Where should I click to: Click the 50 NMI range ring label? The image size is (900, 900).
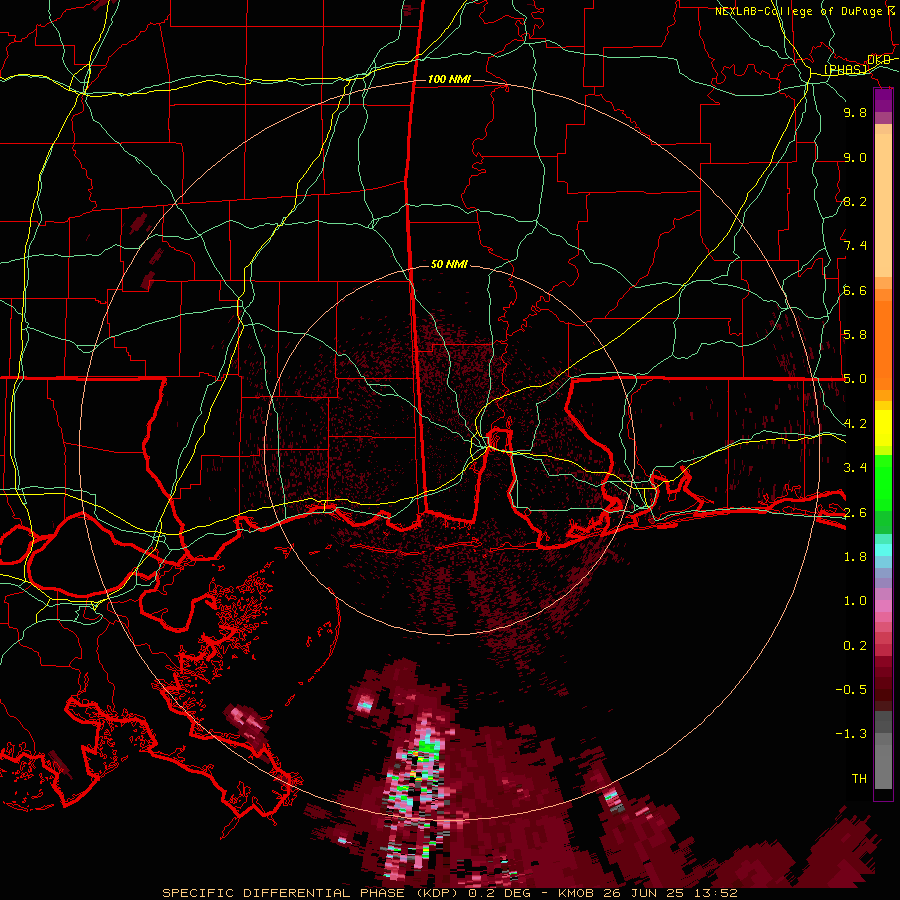(449, 264)
